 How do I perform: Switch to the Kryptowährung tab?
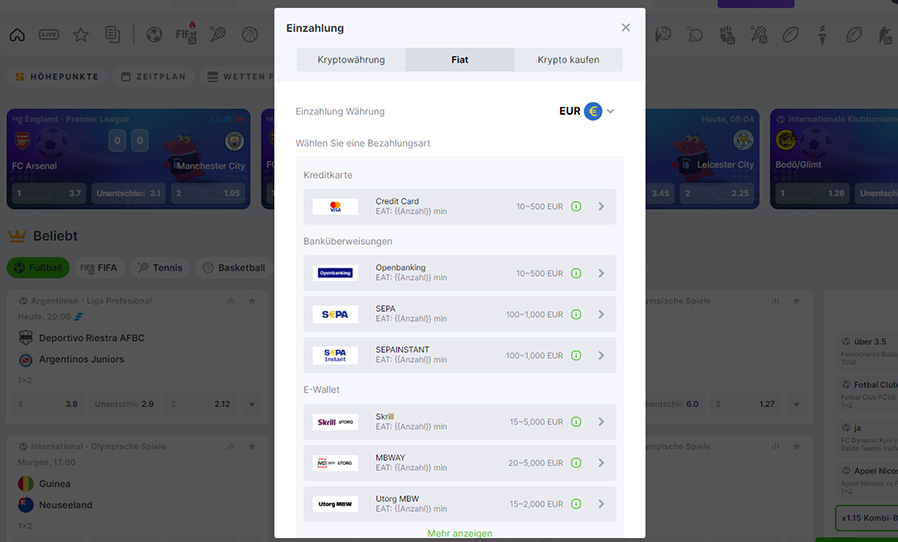[351, 60]
